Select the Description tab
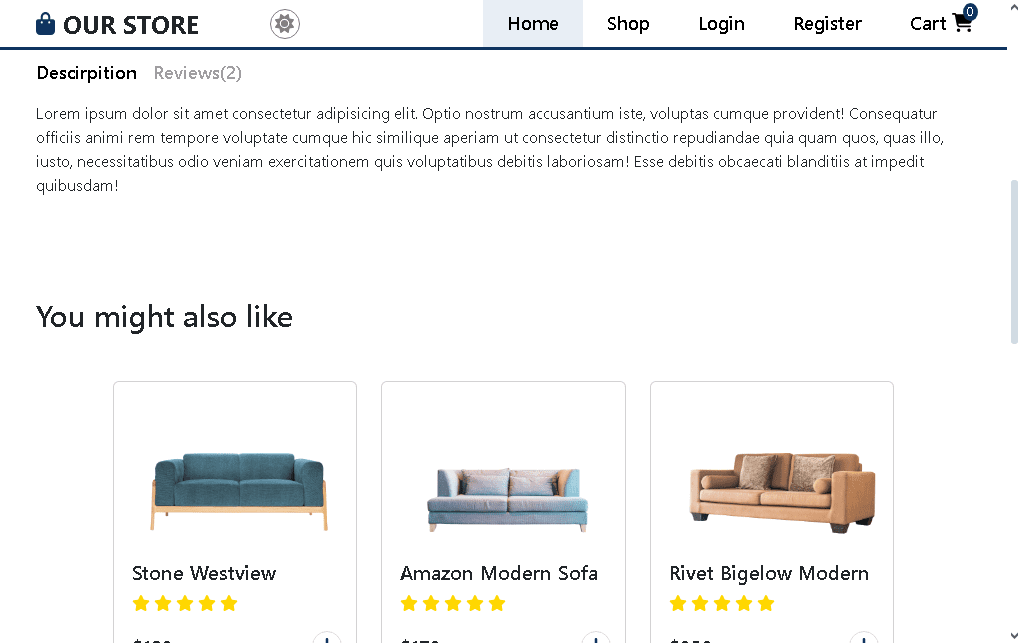Image resolution: width=1022 pixels, height=643 pixels. point(87,73)
